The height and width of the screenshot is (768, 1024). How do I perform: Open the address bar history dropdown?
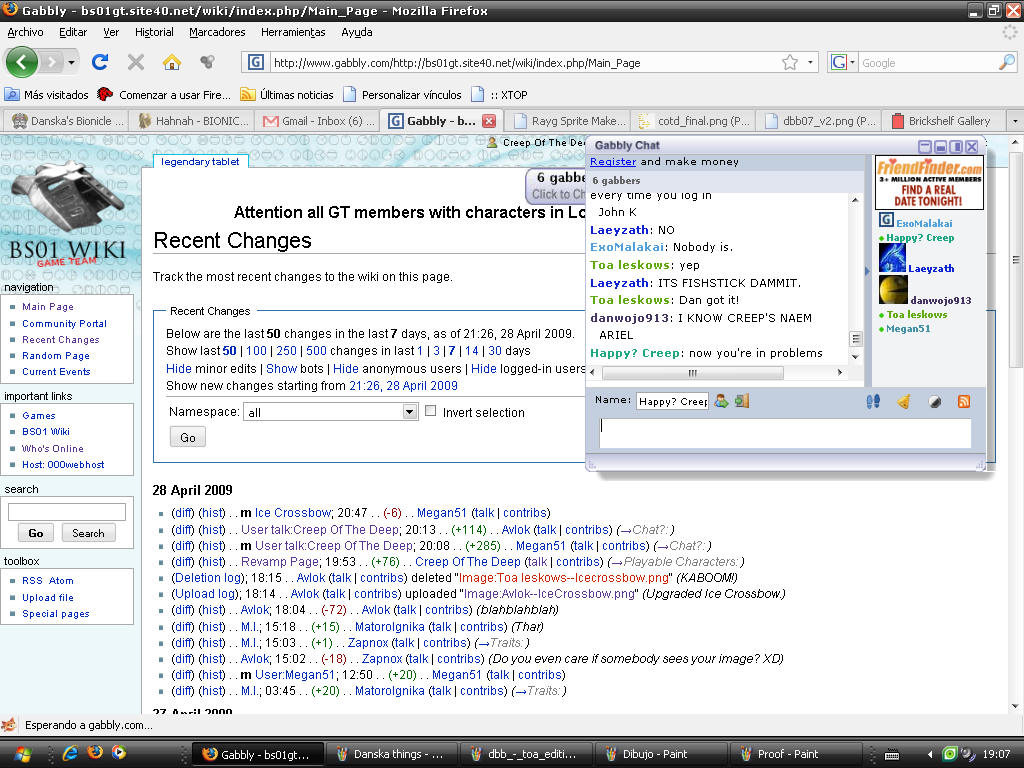tap(811, 62)
